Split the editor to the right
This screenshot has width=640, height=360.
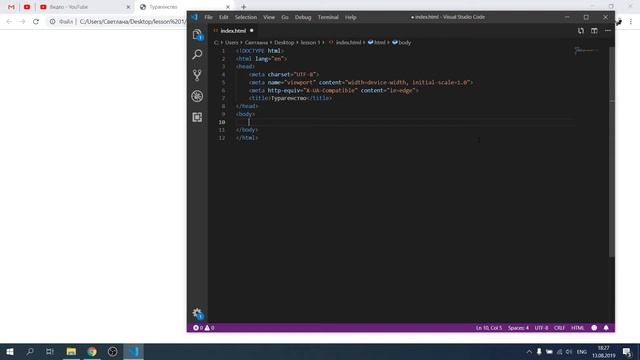point(594,31)
